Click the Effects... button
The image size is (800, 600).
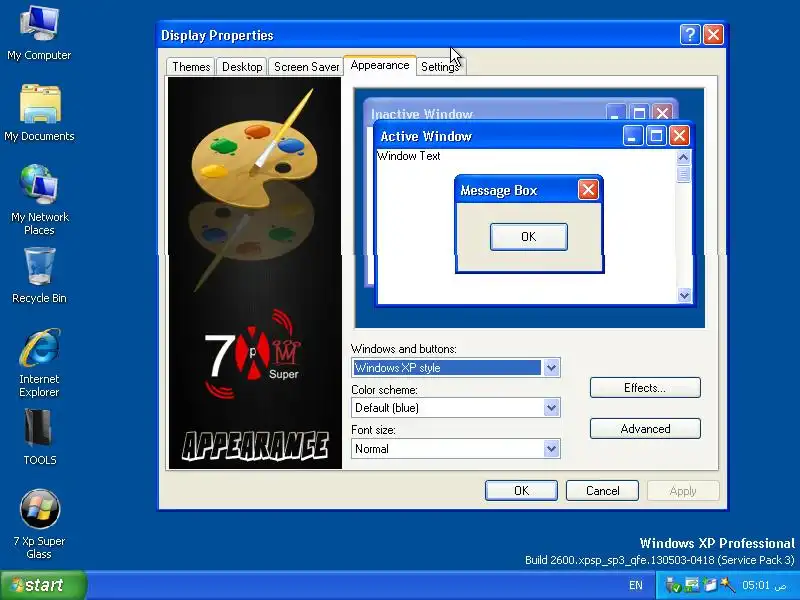coord(645,388)
